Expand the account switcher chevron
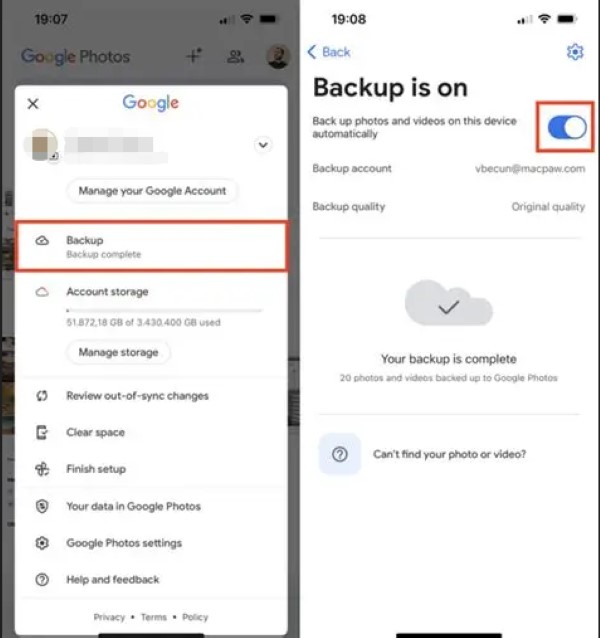The height and width of the screenshot is (638, 600). tap(263, 145)
